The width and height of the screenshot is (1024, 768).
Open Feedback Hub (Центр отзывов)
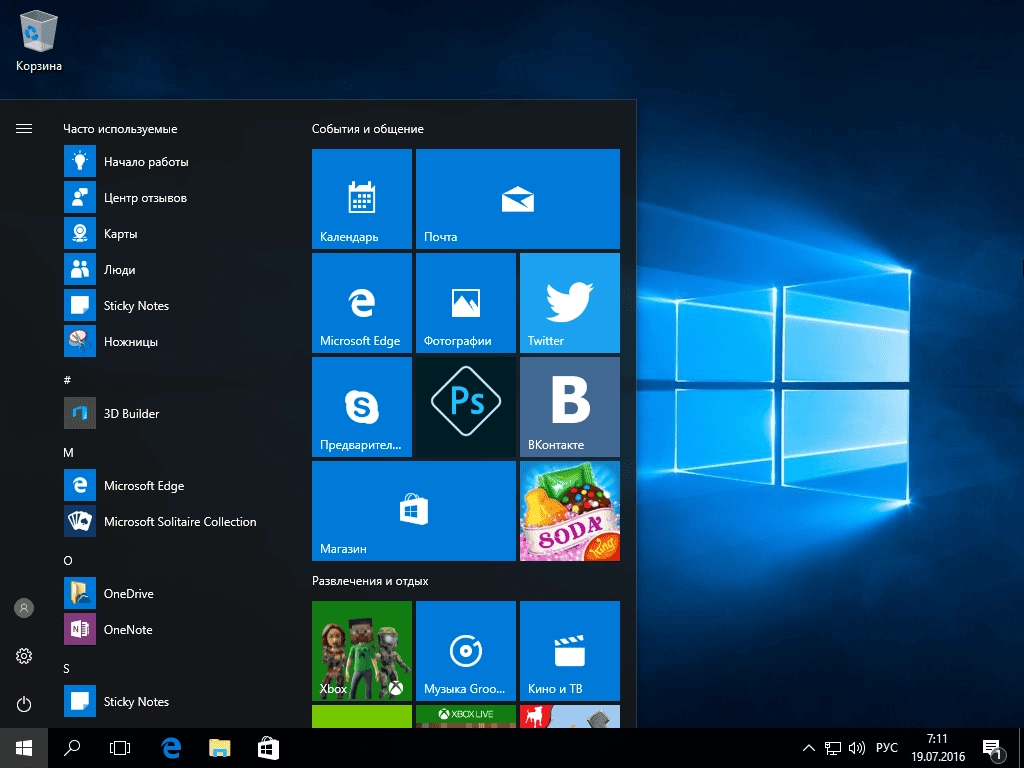coord(176,197)
